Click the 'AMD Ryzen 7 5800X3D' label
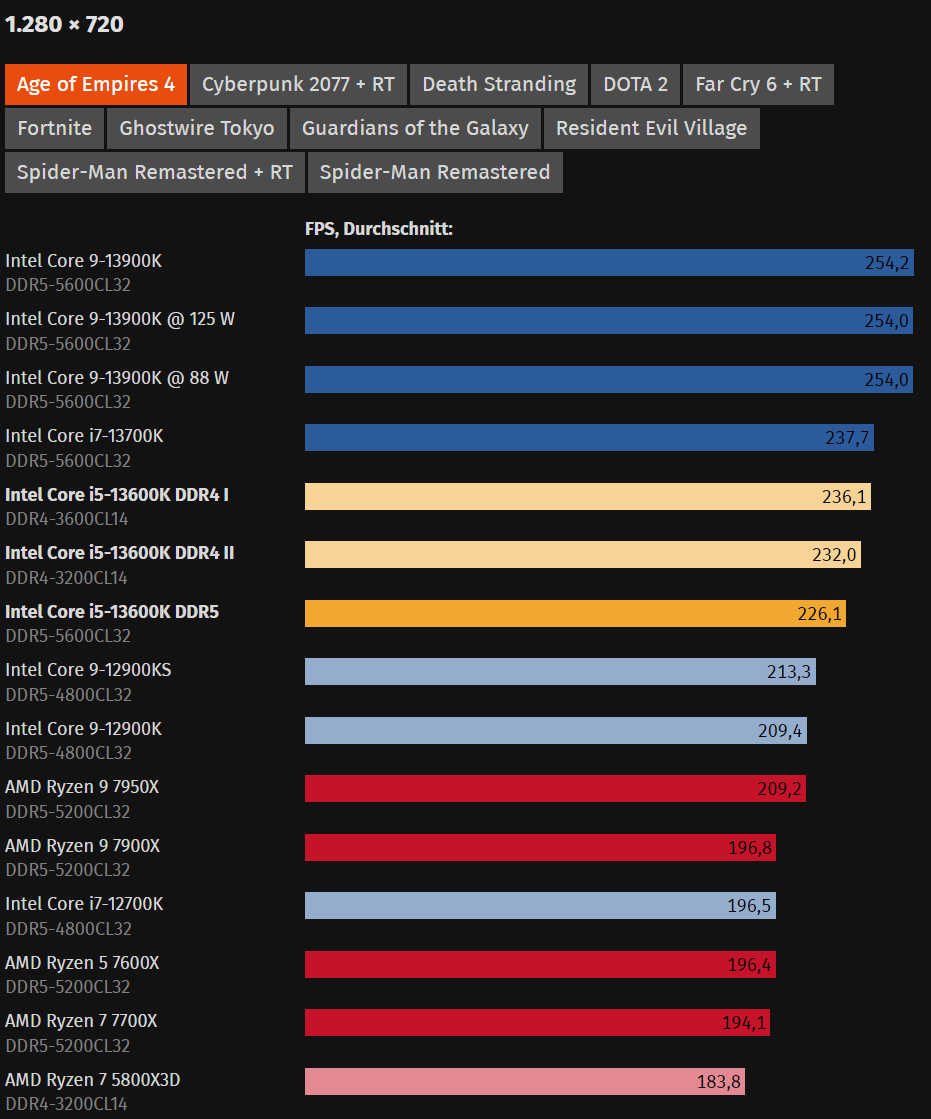 tap(93, 1080)
